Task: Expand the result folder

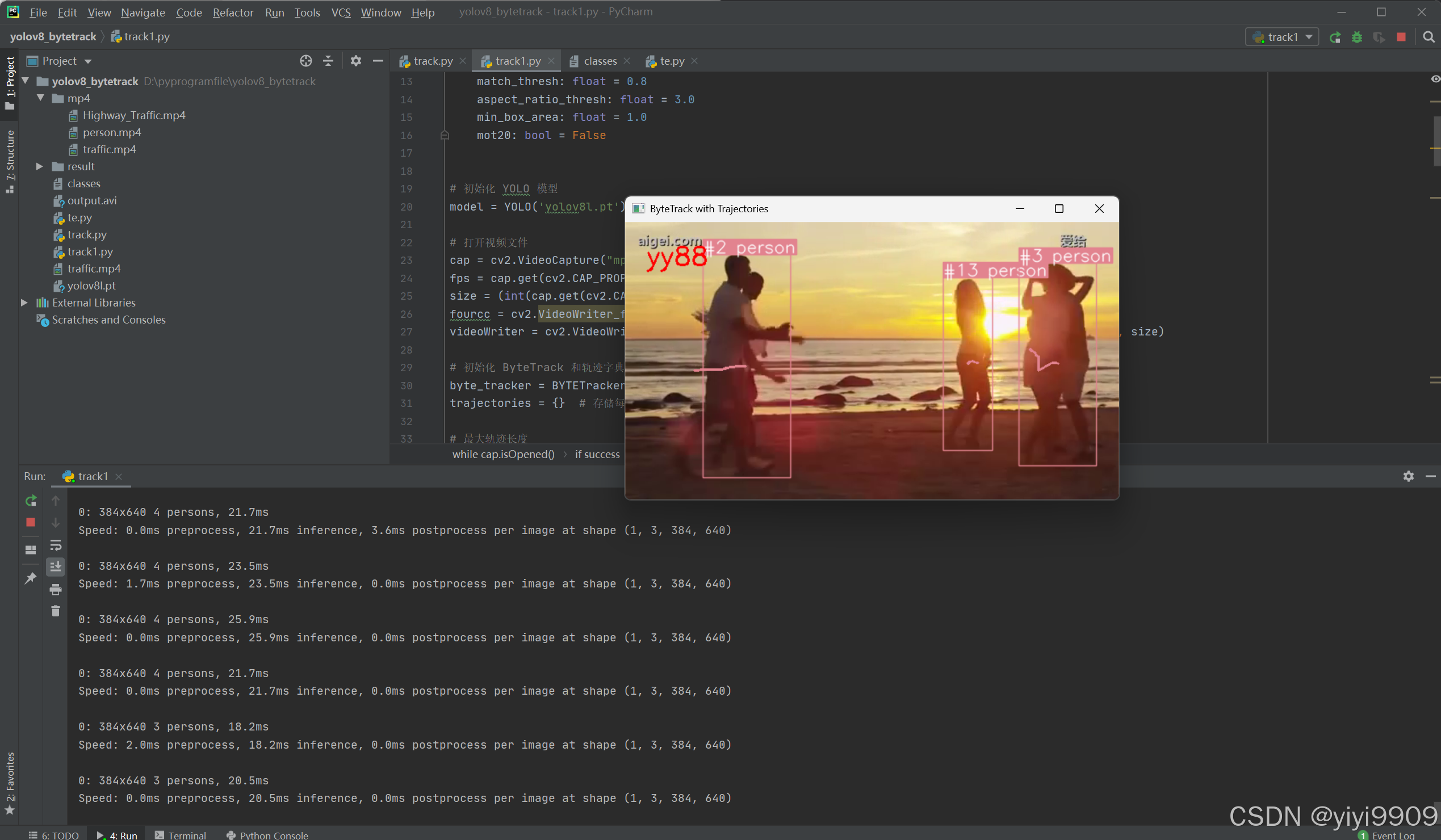Action: click(39, 166)
